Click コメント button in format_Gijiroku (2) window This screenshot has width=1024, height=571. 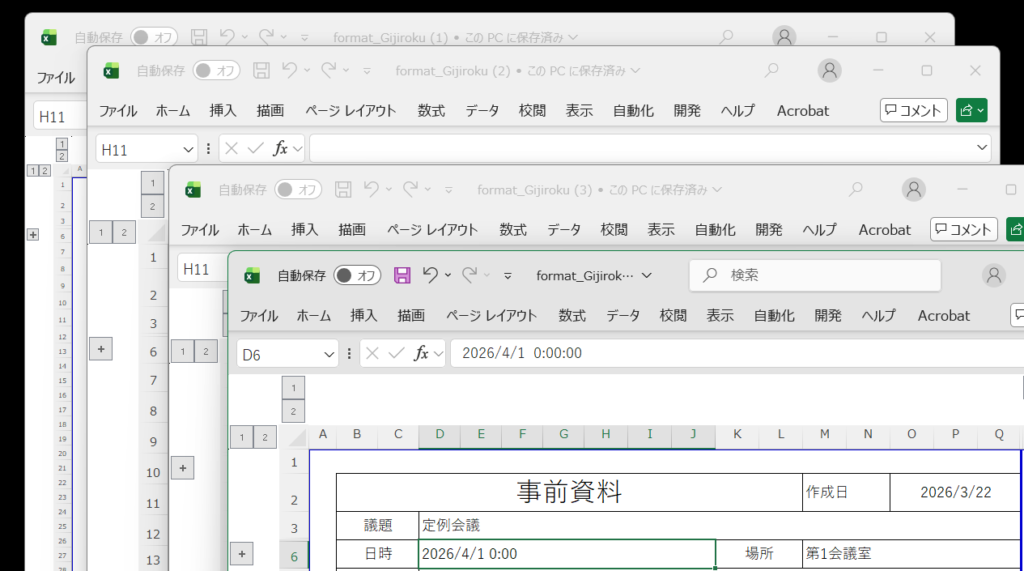tap(914, 110)
